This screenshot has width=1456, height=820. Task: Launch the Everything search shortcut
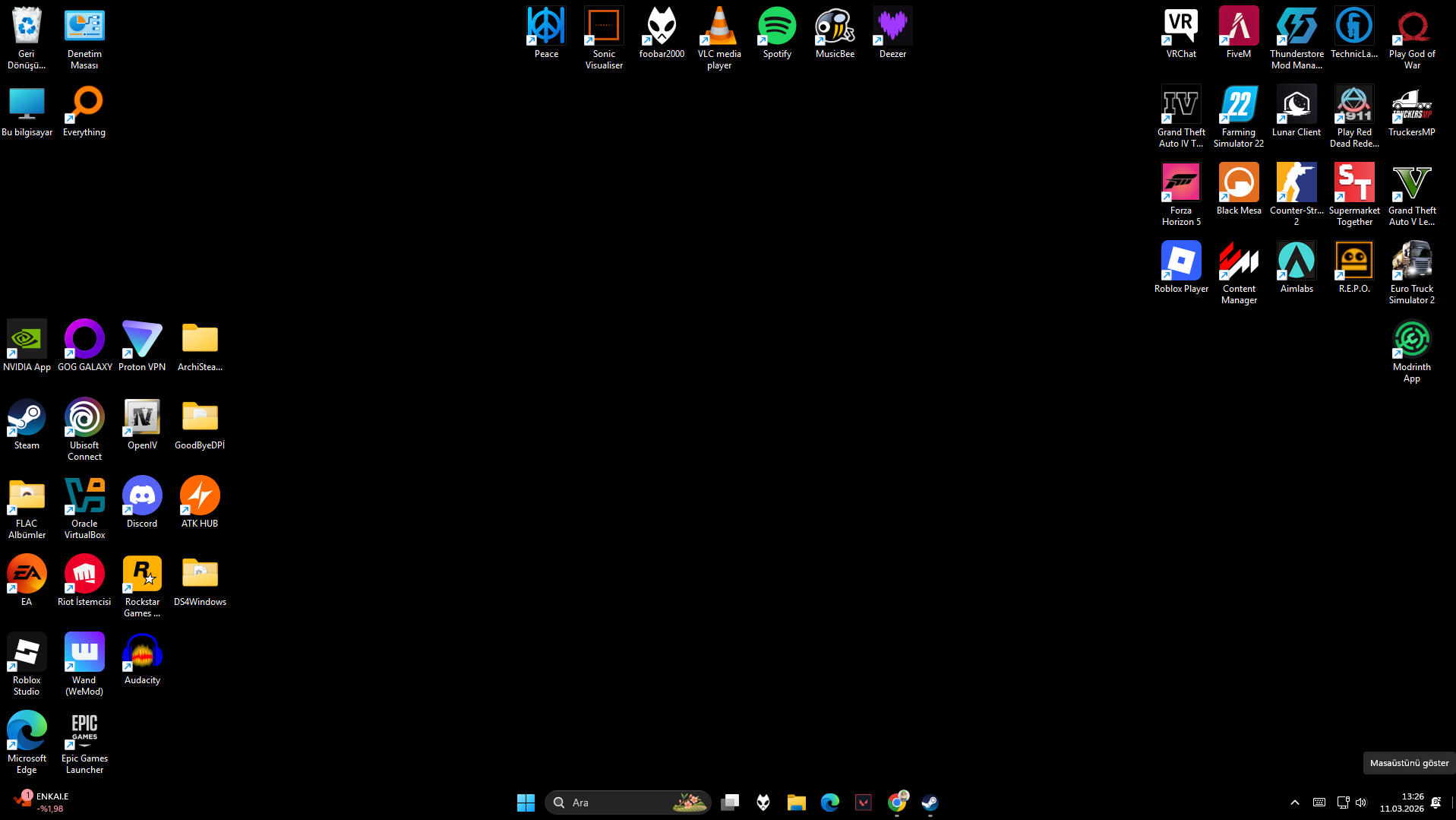pos(84,111)
